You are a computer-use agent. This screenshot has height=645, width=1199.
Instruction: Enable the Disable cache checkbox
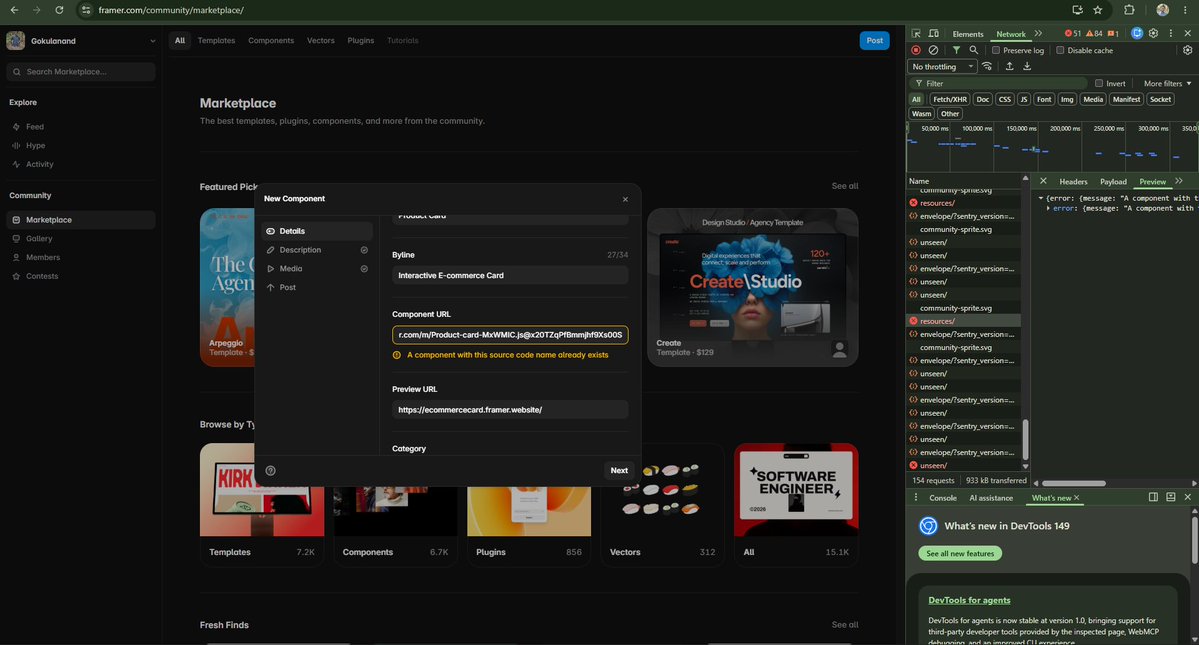click(x=1060, y=50)
